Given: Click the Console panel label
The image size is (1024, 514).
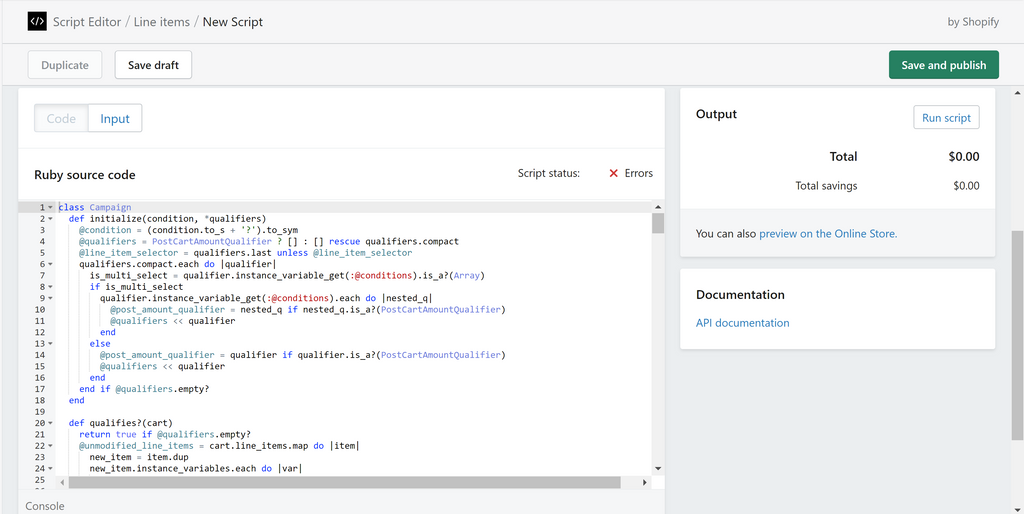Looking at the screenshot, I should tap(44, 506).
